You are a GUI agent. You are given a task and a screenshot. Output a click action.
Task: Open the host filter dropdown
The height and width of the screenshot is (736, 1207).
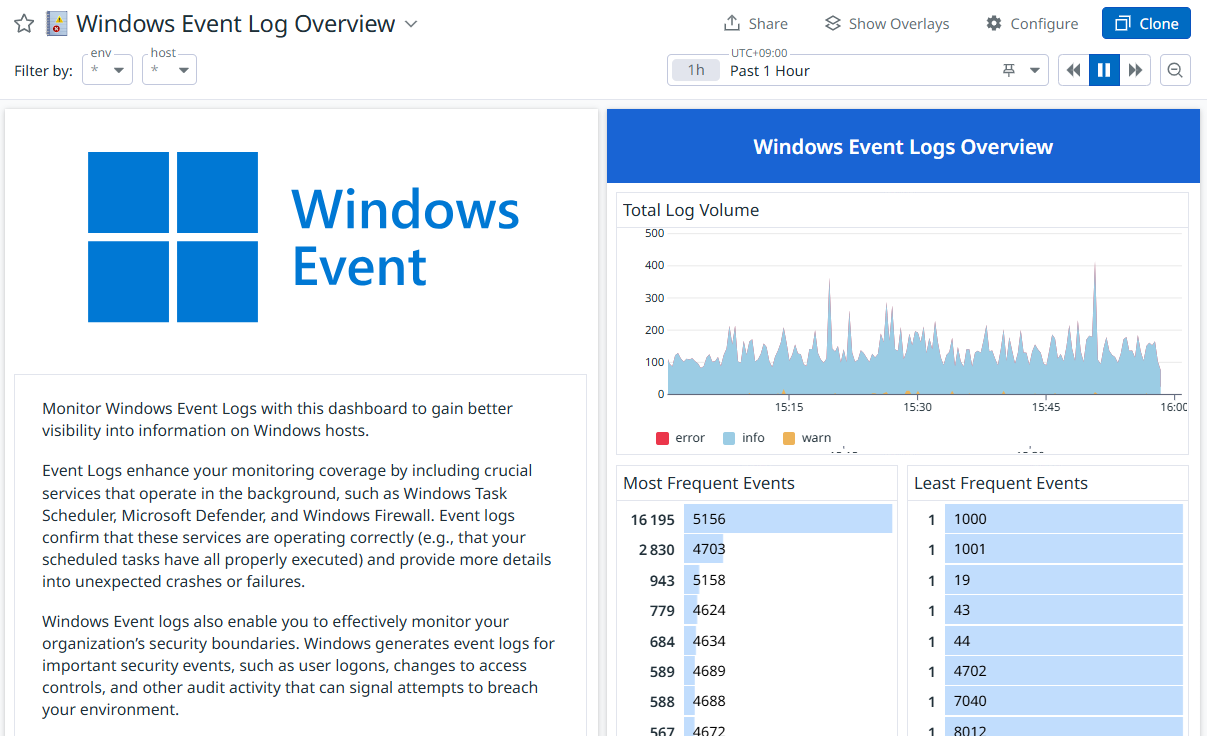tap(170, 70)
